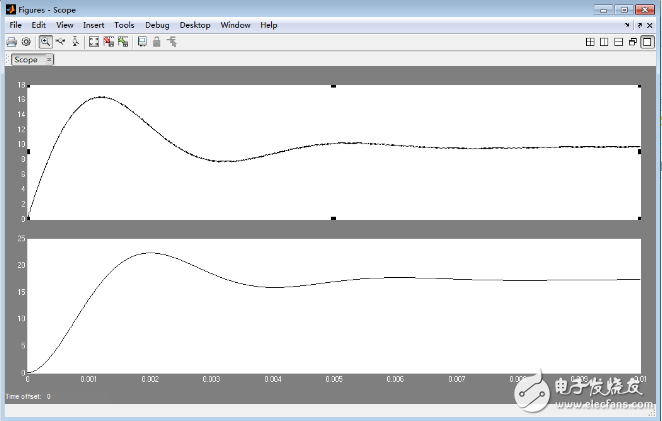This screenshot has height=421, width=662.
Task: Open the File menu
Action: (16, 25)
